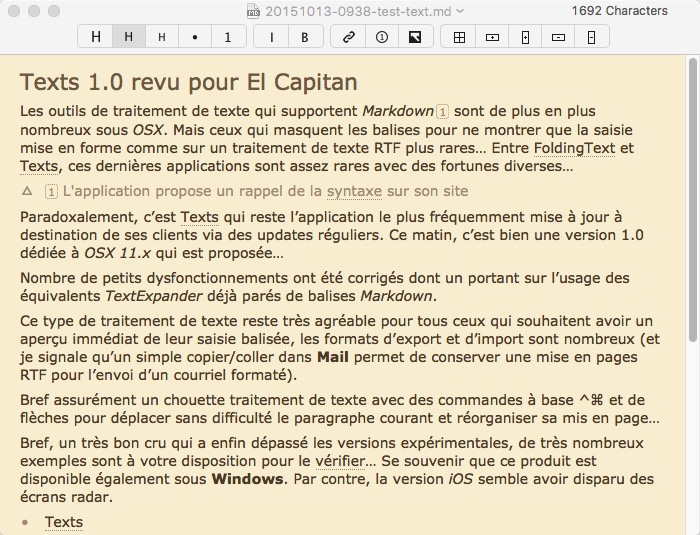Zoom the window with the third title bar button
This screenshot has height=535, width=700.
click(x=54, y=11)
